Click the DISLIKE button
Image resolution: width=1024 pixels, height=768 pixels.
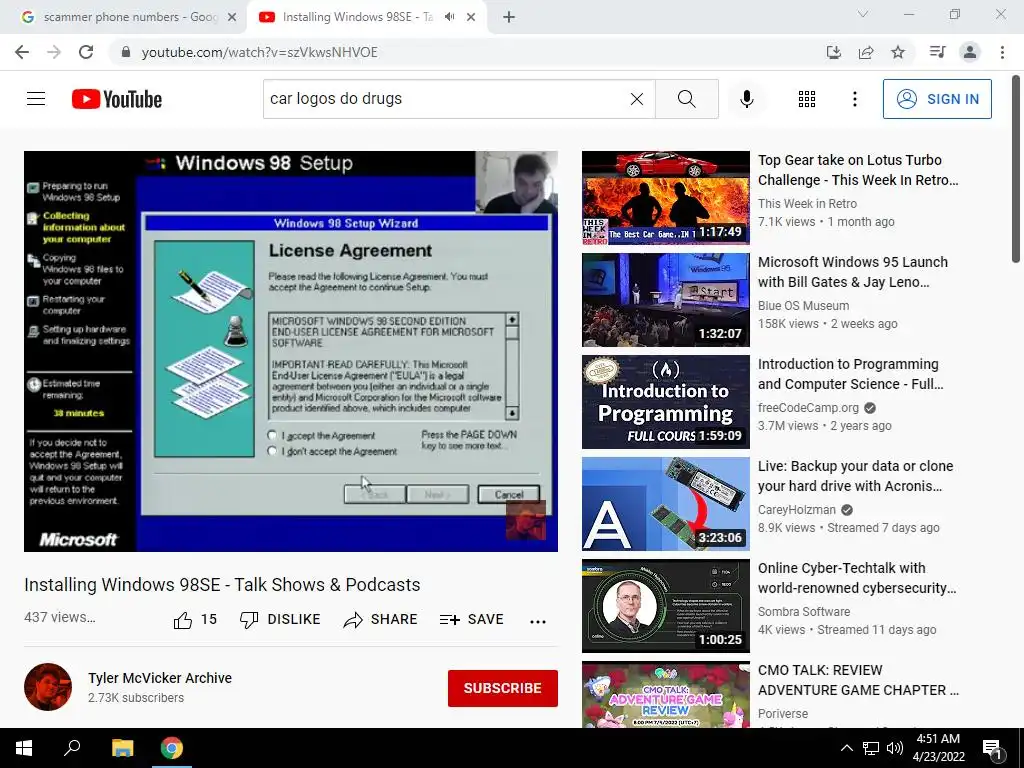[x=280, y=620]
